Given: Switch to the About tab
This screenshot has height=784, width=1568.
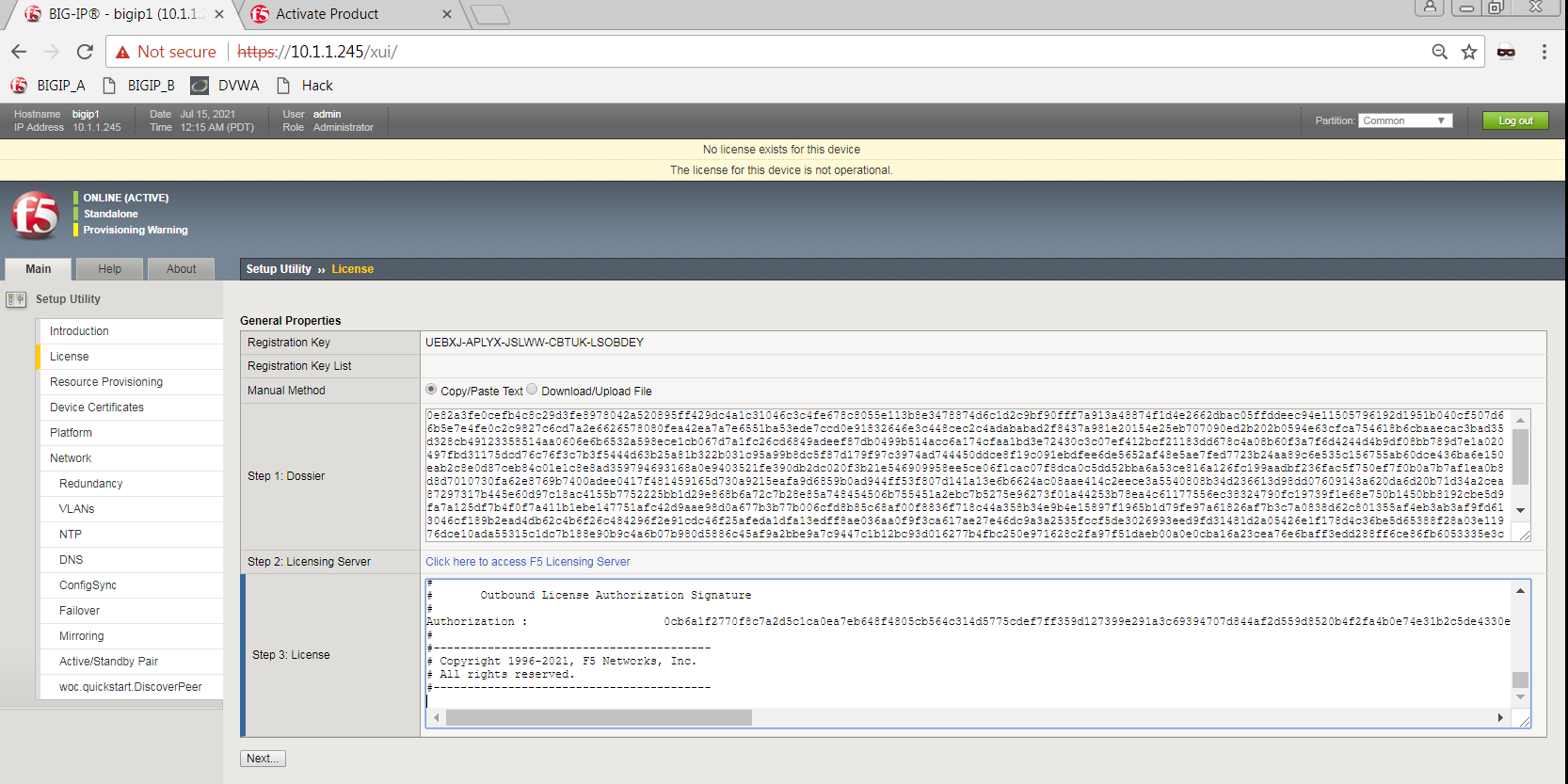Looking at the screenshot, I should click(181, 269).
